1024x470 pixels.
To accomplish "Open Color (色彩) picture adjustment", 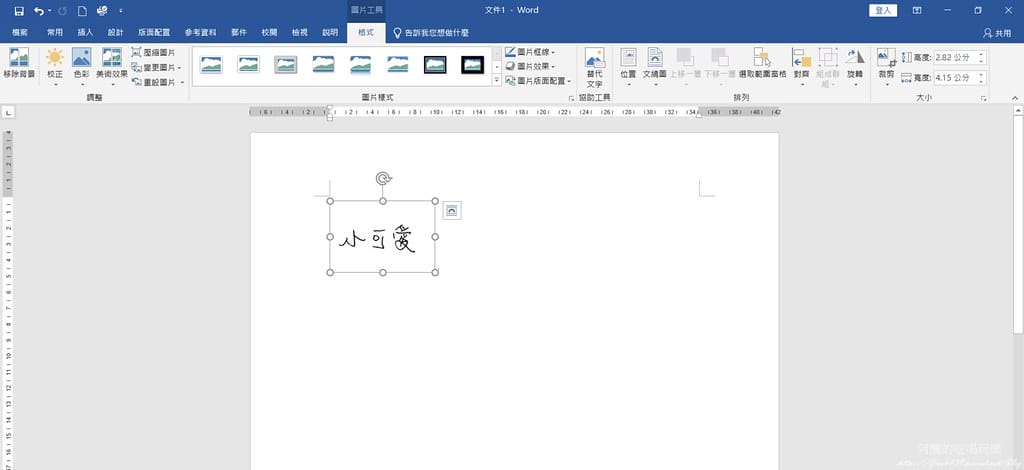I will click(x=82, y=67).
